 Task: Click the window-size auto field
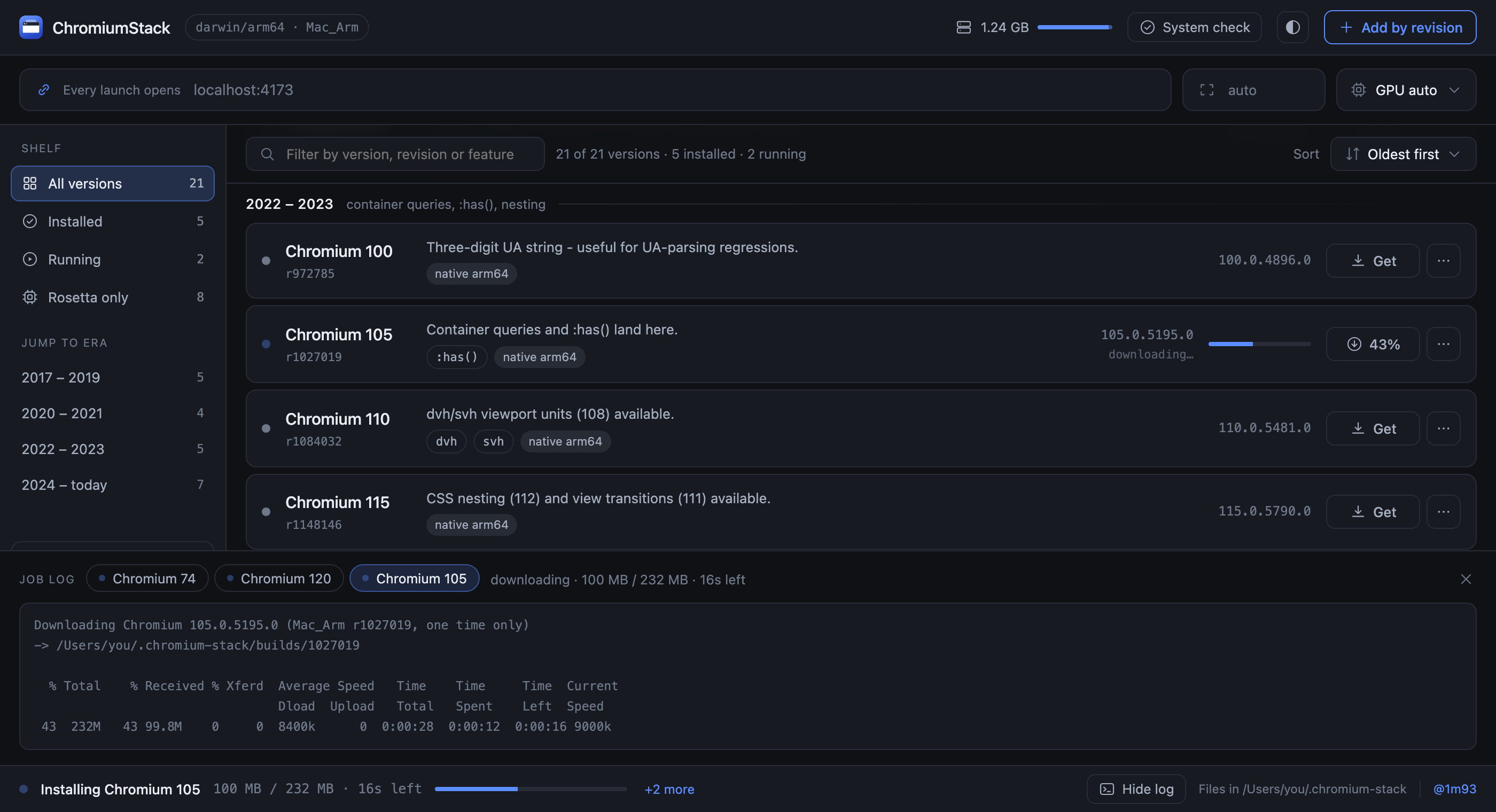point(1253,90)
